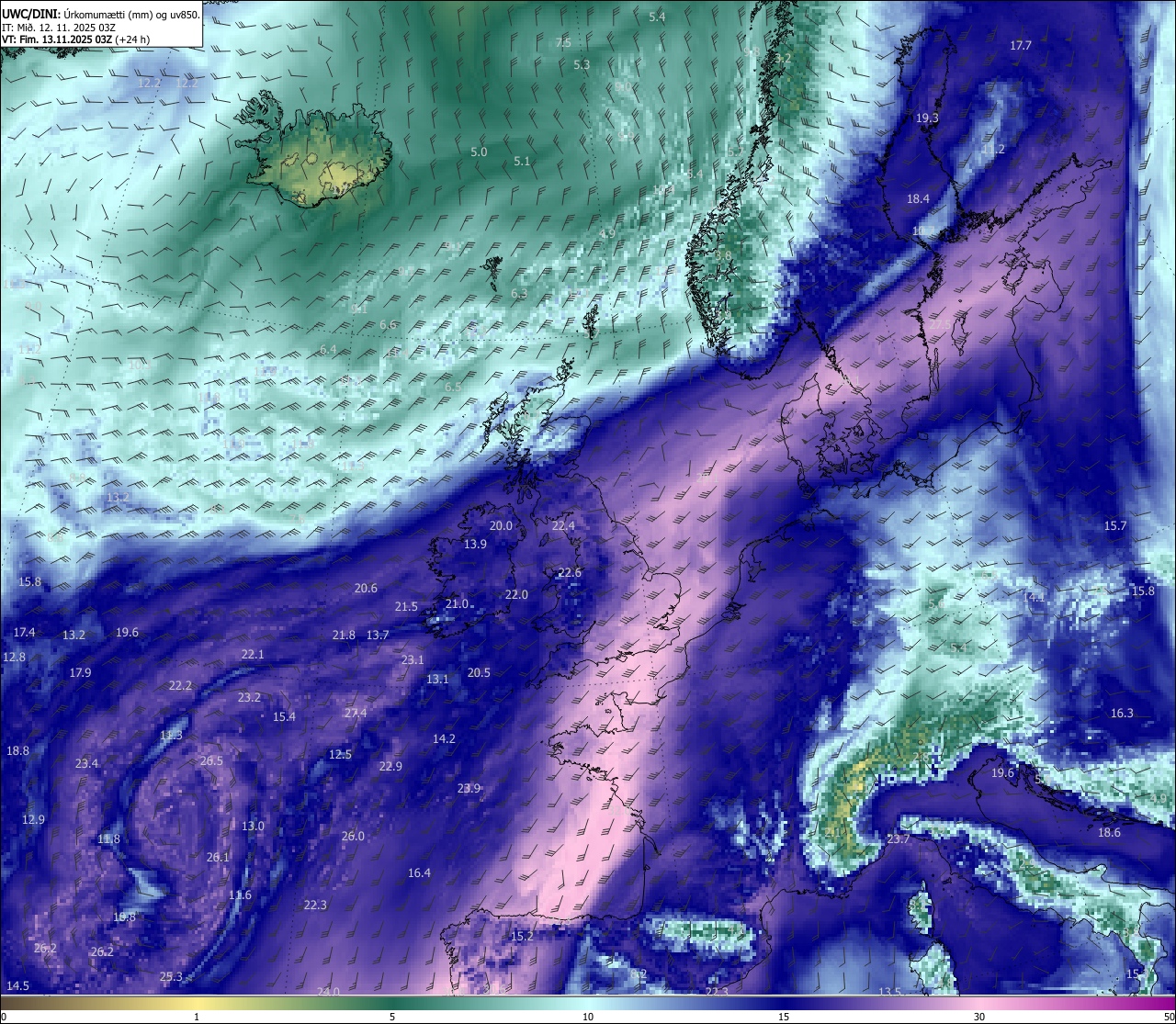Click the 16.3 value label
Viewport: 1176px width, 1024px height.
[x=1122, y=713]
